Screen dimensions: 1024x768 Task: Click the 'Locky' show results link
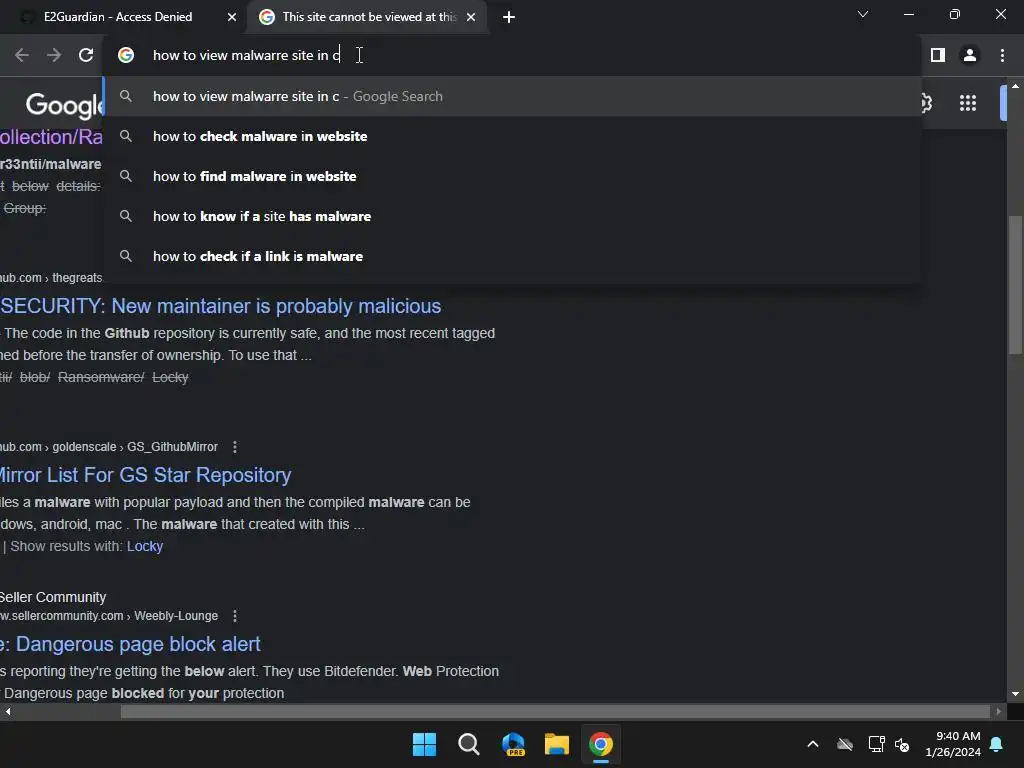point(144,547)
